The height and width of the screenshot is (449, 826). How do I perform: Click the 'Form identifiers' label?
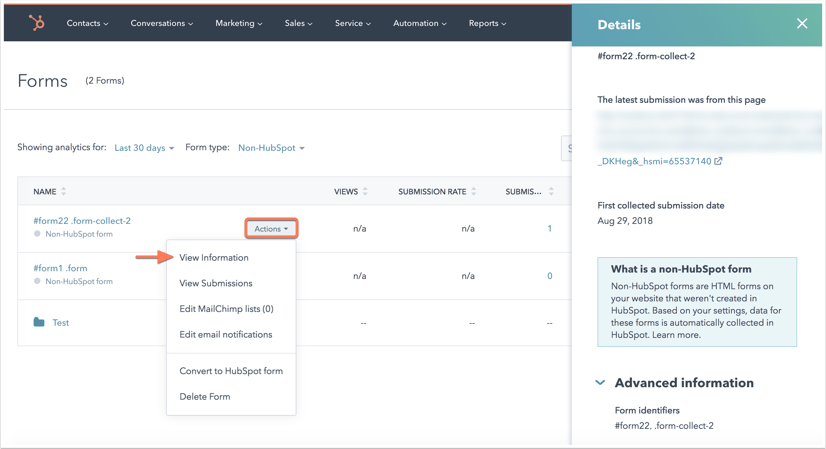[647, 411]
